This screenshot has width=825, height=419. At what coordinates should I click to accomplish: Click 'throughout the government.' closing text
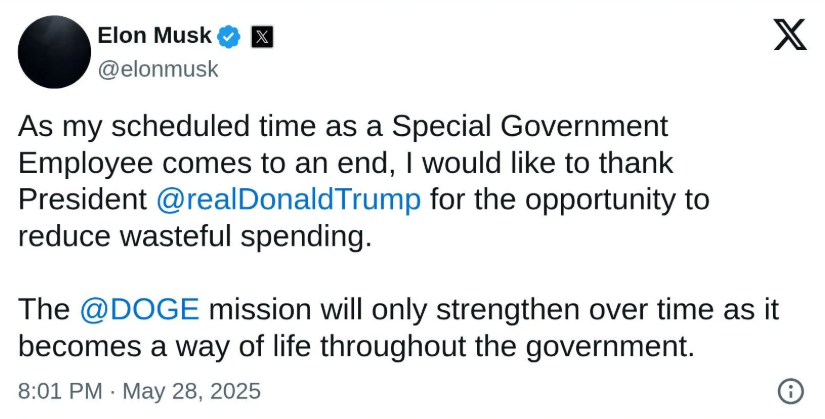coord(507,347)
